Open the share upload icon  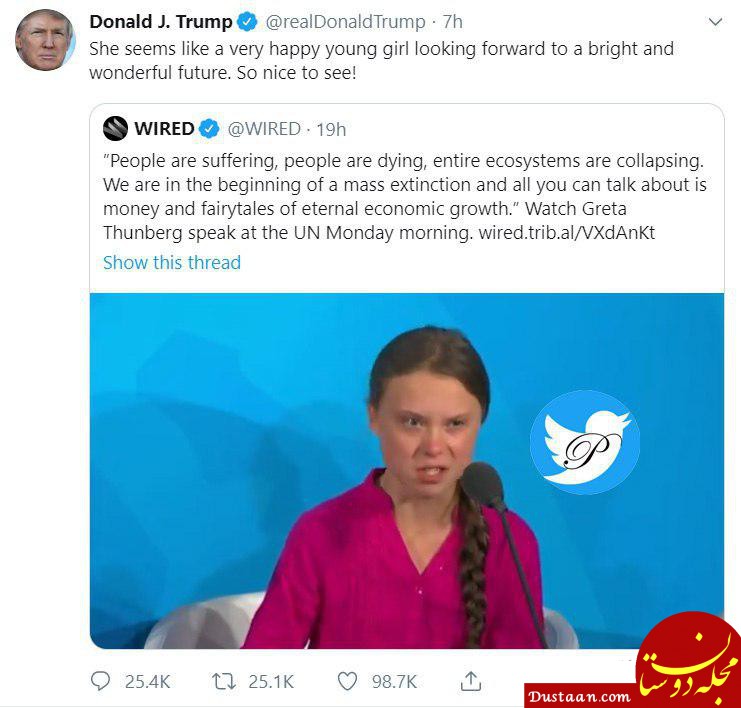(x=471, y=681)
